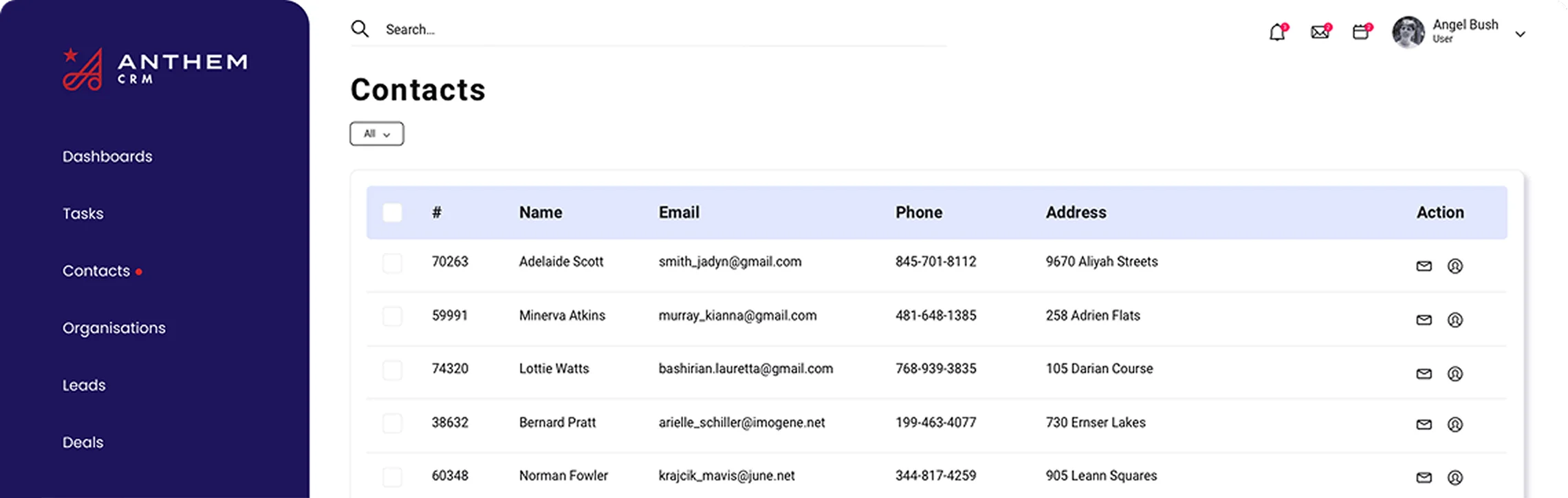Email Adelaide Scott via envelope icon
The height and width of the screenshot is (498, 1568).
(1424, 266)
